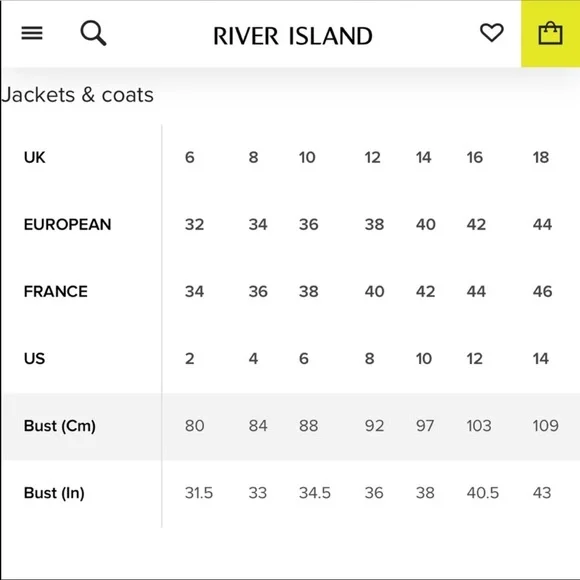The height and width of the screenshot is (580, 580).
Task: Open the hamburger menu icon
Action: [x=32, y=33]
